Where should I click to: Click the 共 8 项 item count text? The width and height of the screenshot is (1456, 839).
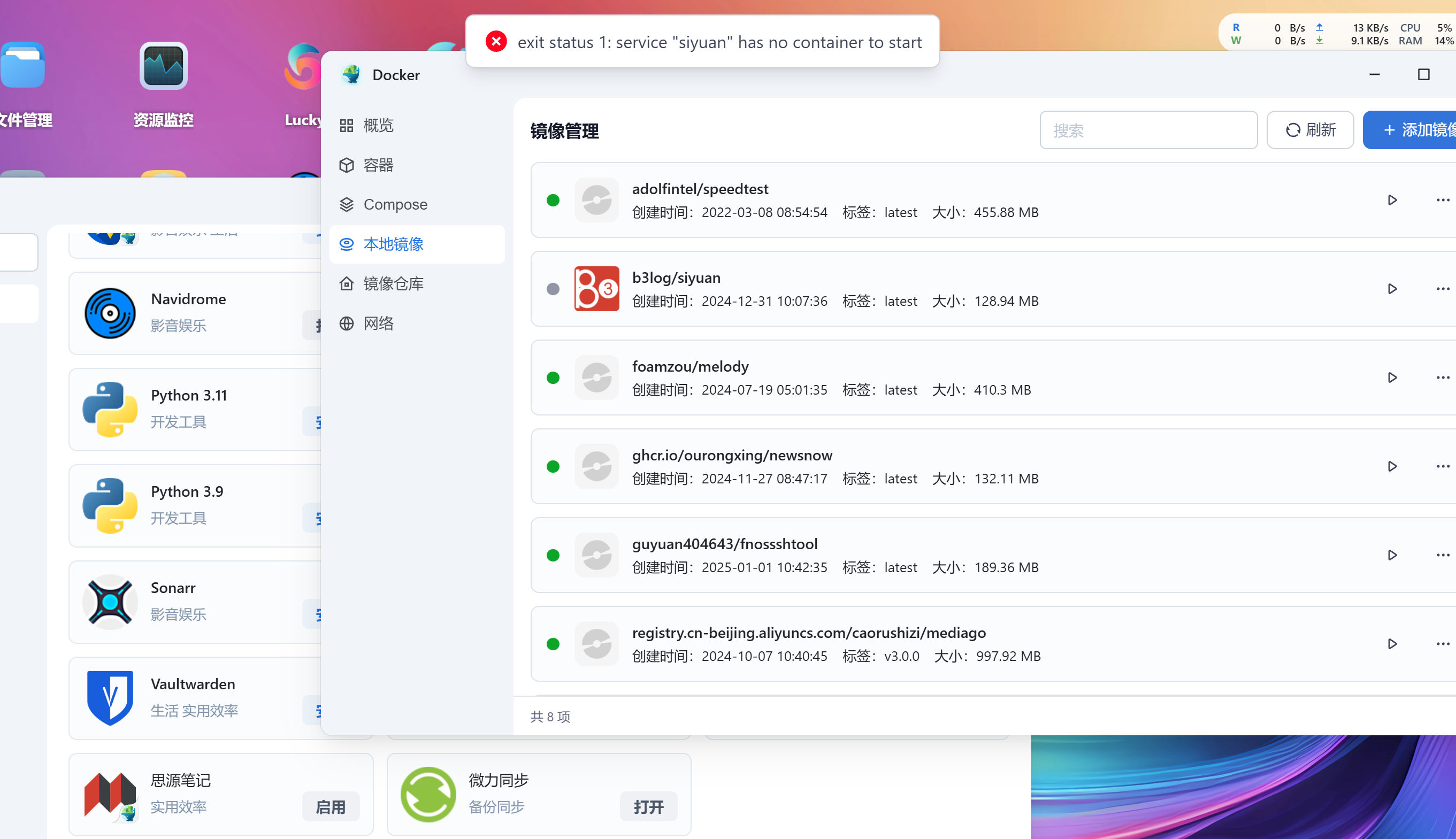pyautogui.click(x=550, y=716)
